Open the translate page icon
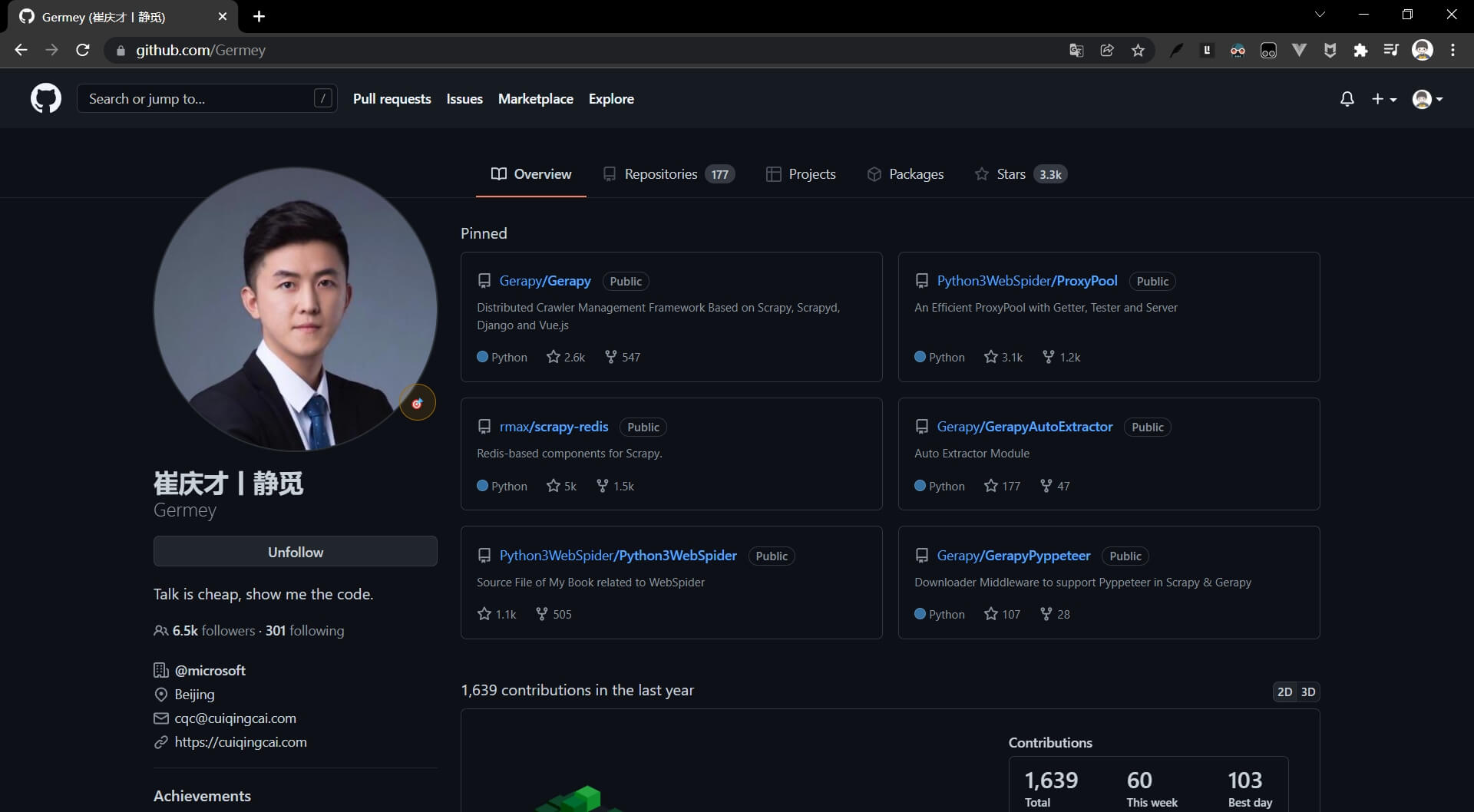The height and width of the screenshot is (812, 1474). coord(1076,50)
